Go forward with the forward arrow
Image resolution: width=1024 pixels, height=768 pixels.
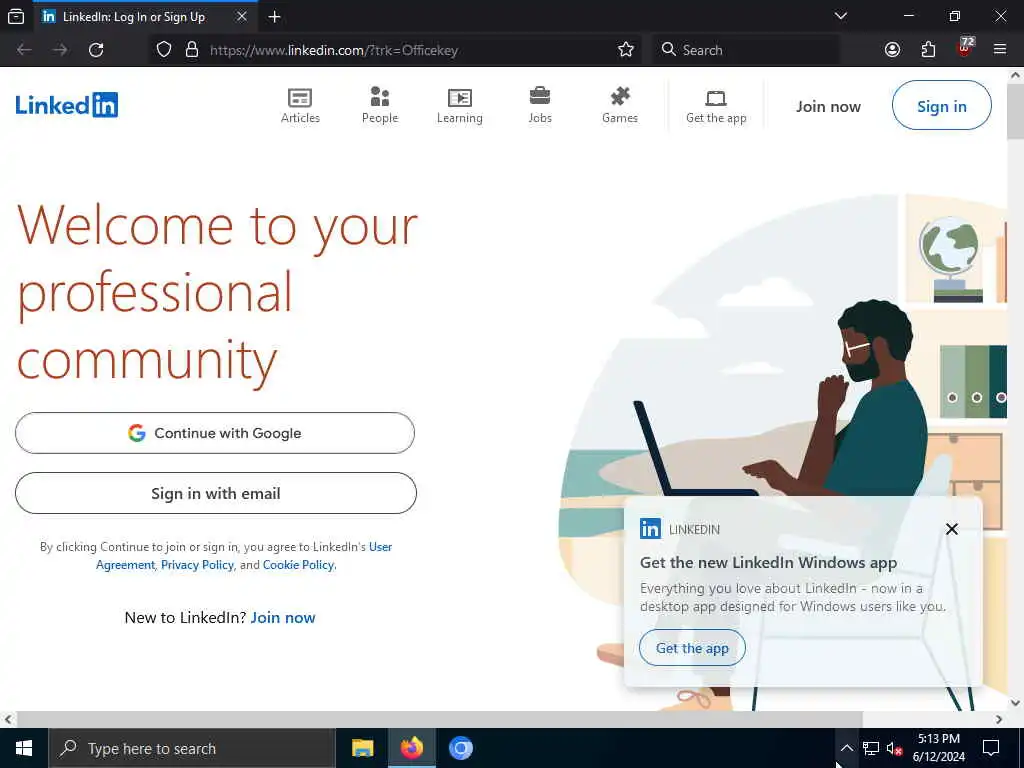click(60, 50)
